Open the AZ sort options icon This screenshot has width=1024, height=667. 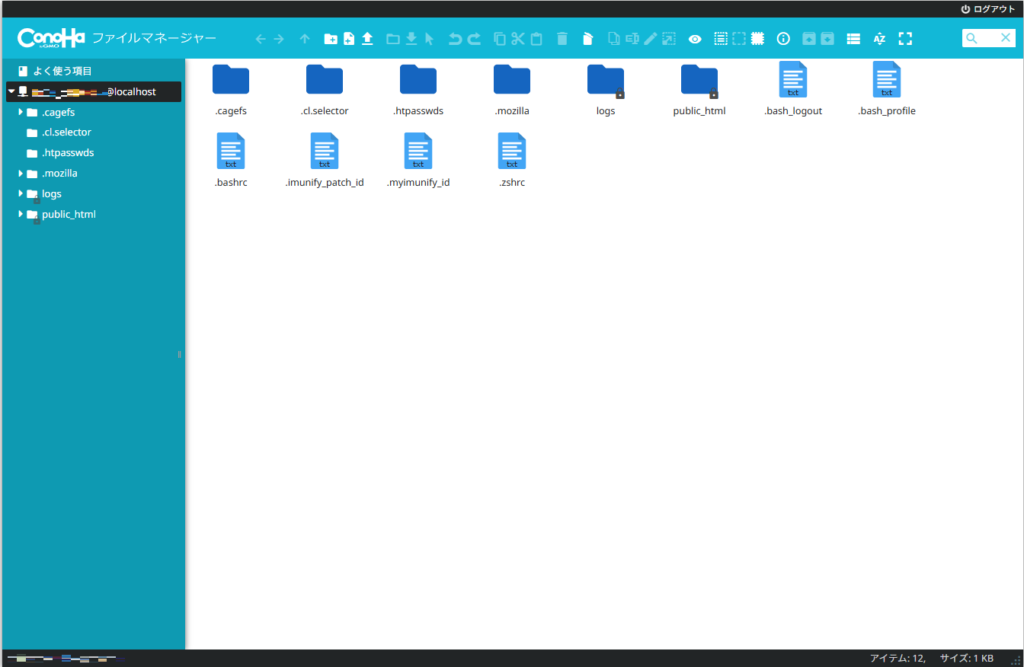(x=879, y=39)
